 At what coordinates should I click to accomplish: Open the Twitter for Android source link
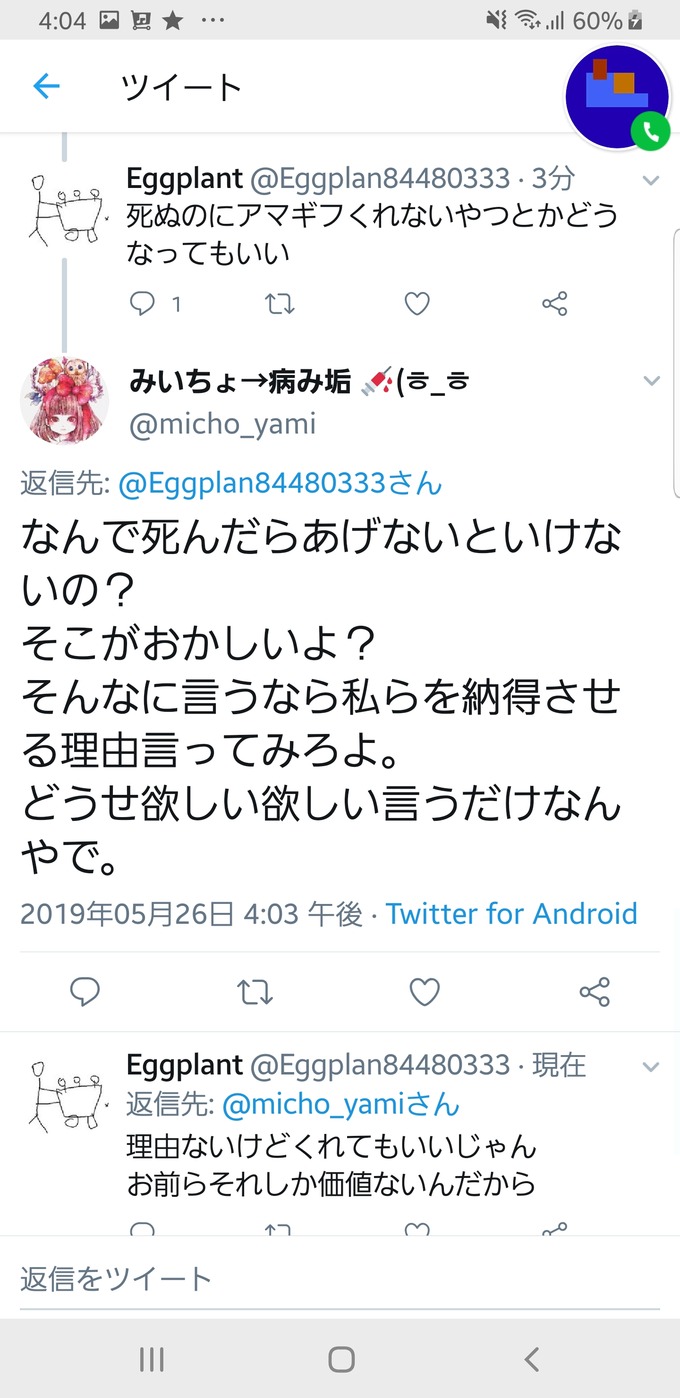[x=512, y=914]
